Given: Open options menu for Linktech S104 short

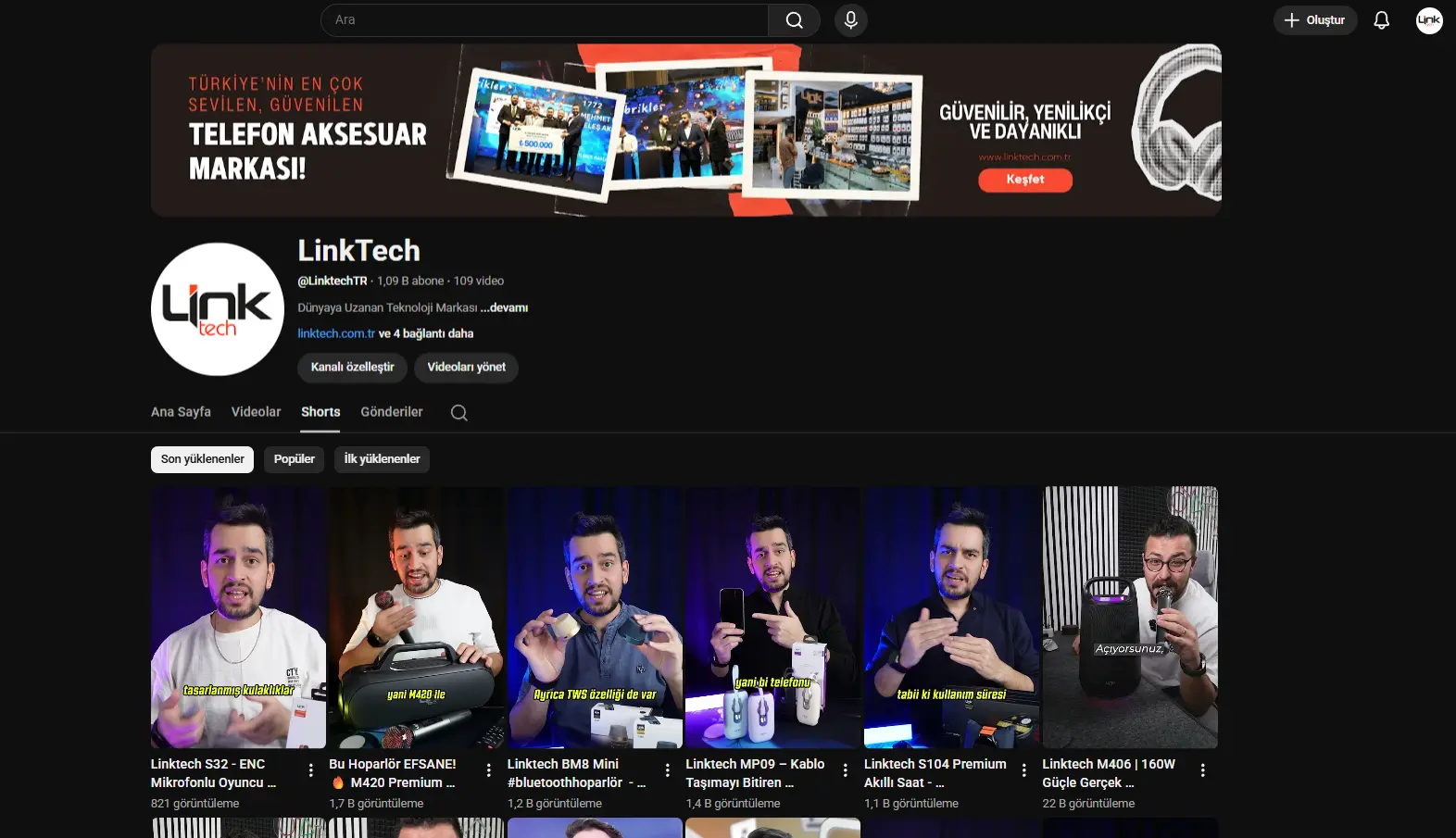Looking at the screenshot, I should pyautogui.click(x=1023, y=770).
